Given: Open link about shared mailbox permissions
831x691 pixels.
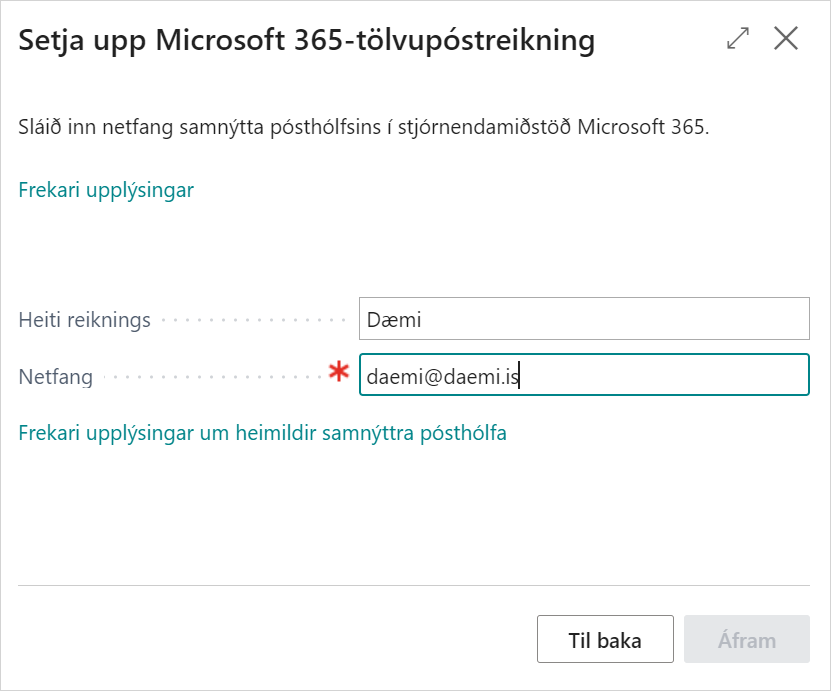Looking at the screenshot, I should (262, 433).
